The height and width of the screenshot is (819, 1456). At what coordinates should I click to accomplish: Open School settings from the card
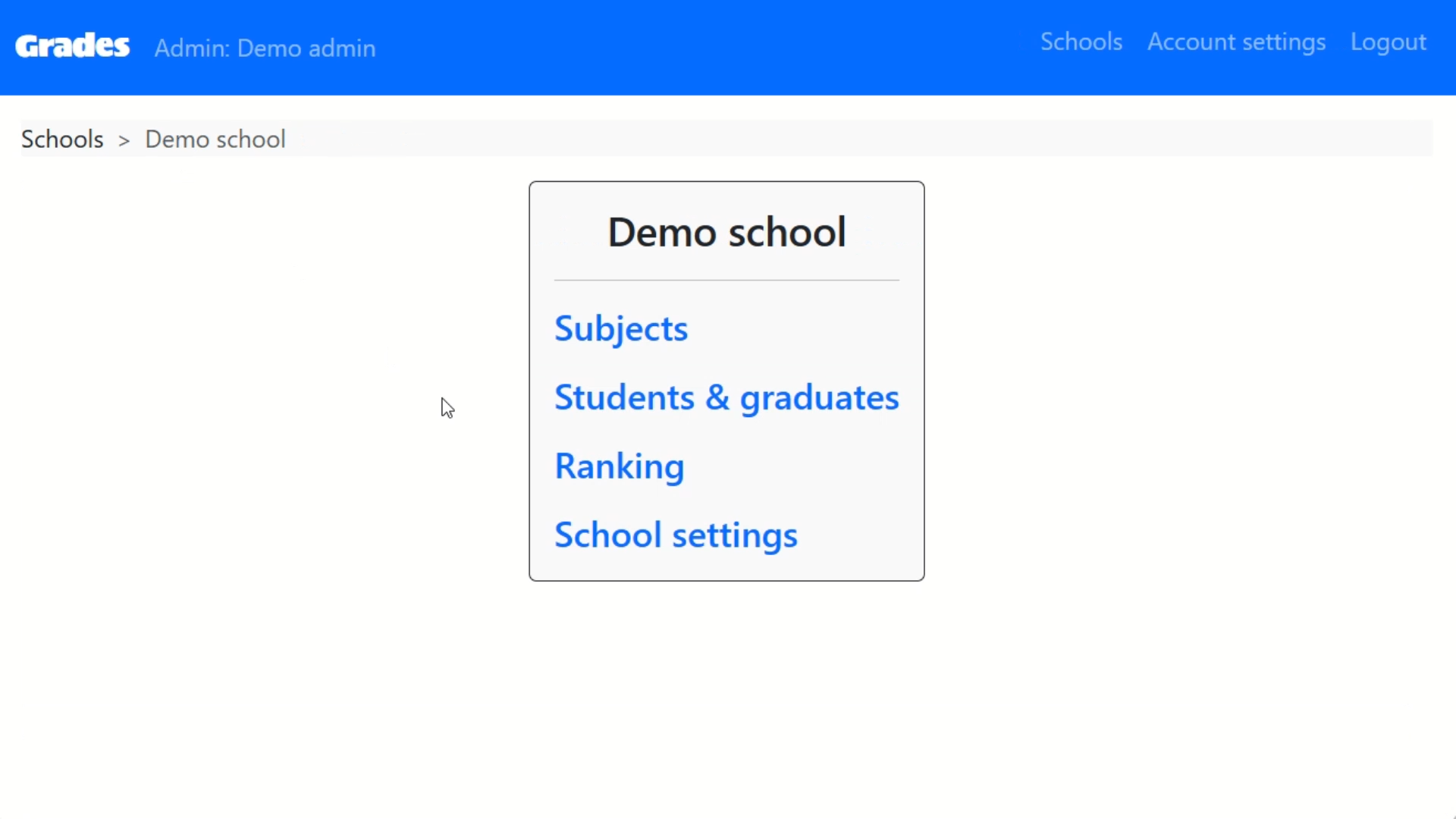[x=675, y=535]
